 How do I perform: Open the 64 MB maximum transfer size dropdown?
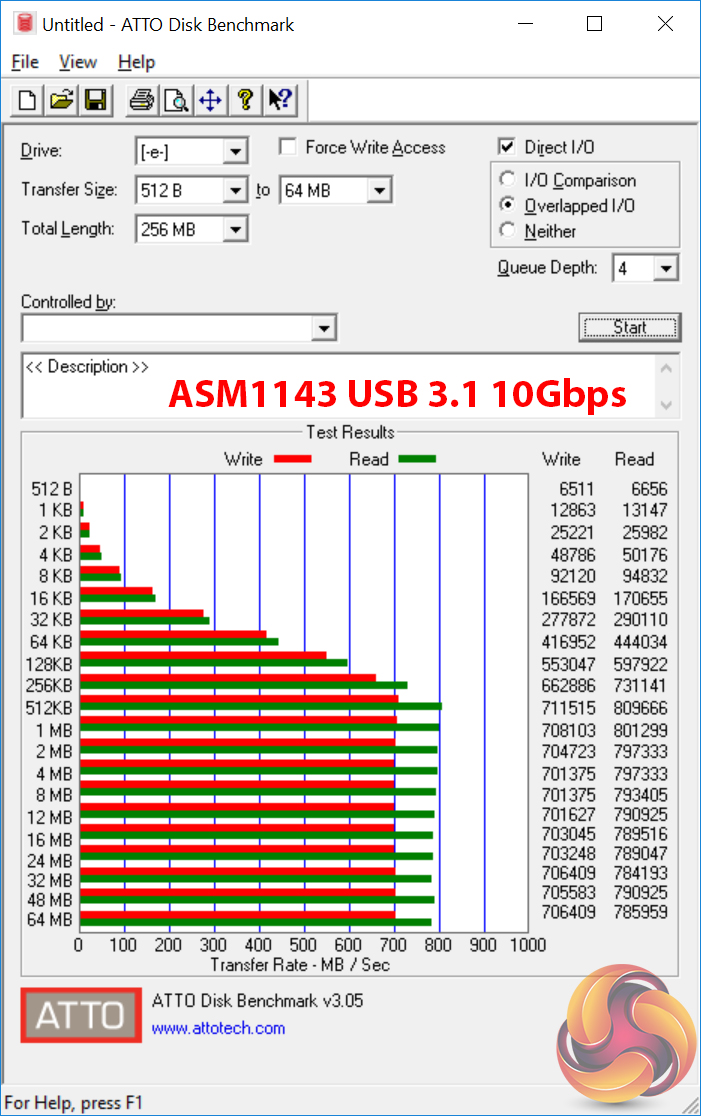[x=379, y=191]
